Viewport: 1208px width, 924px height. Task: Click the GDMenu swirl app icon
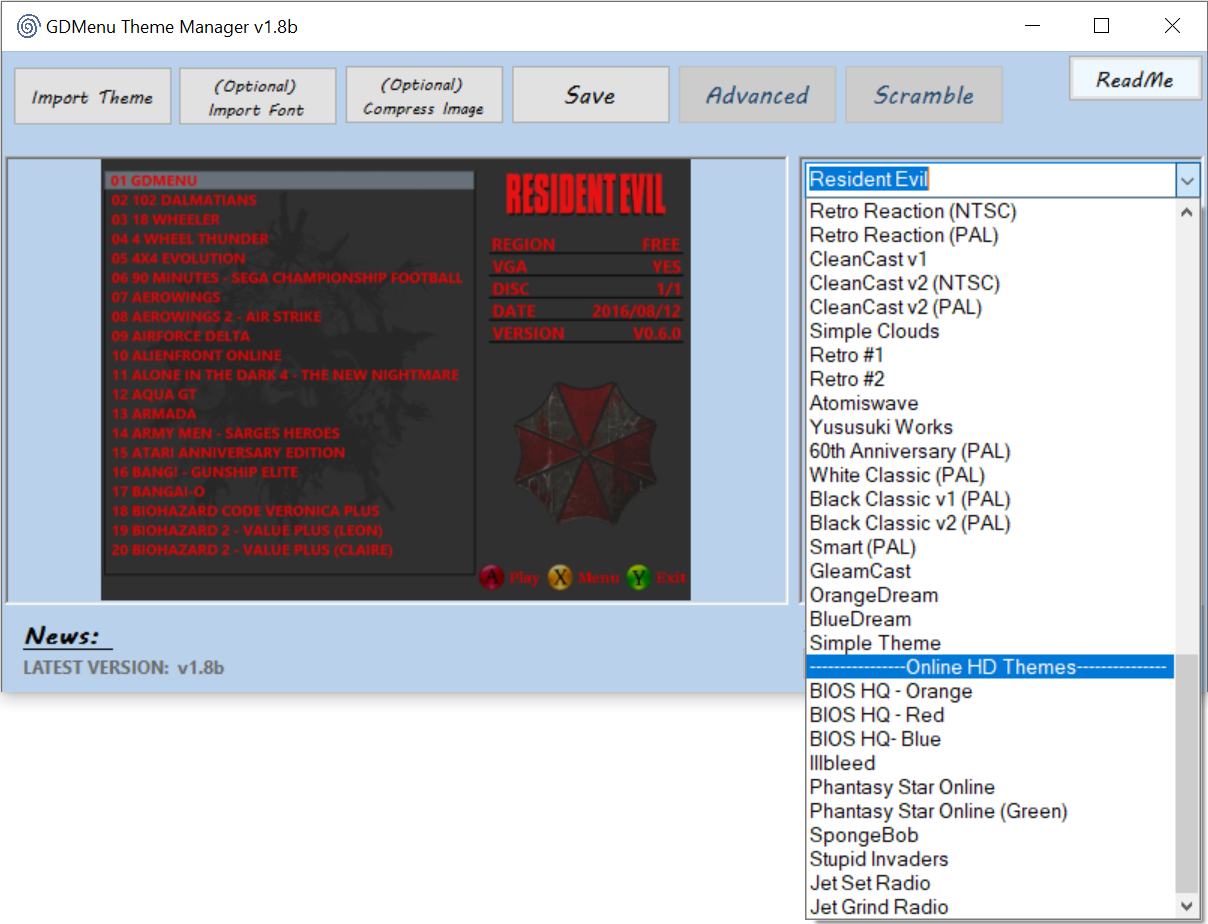[28, 26]
